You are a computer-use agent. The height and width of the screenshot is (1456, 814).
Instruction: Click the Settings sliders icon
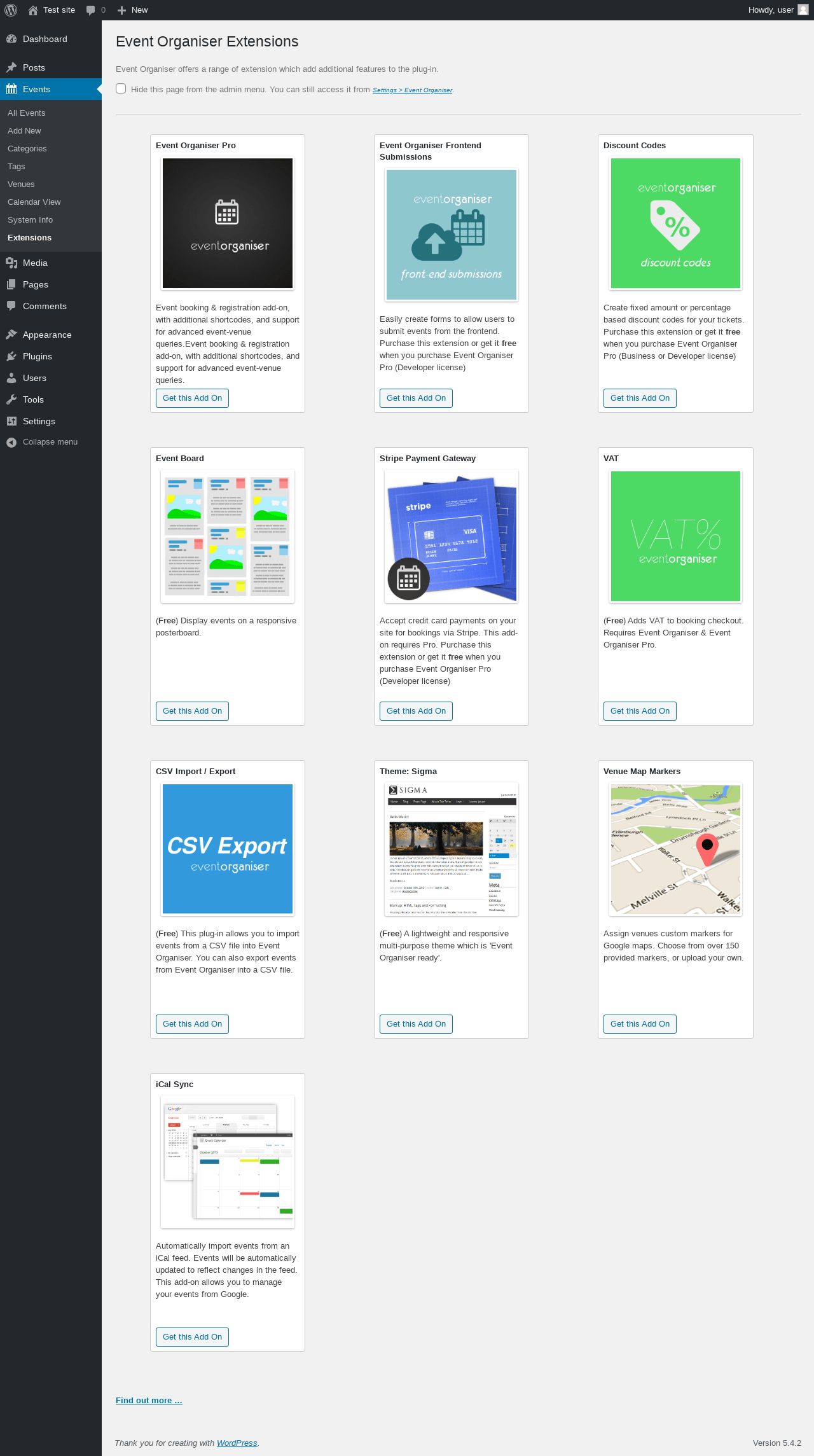(x=11, y=421)
